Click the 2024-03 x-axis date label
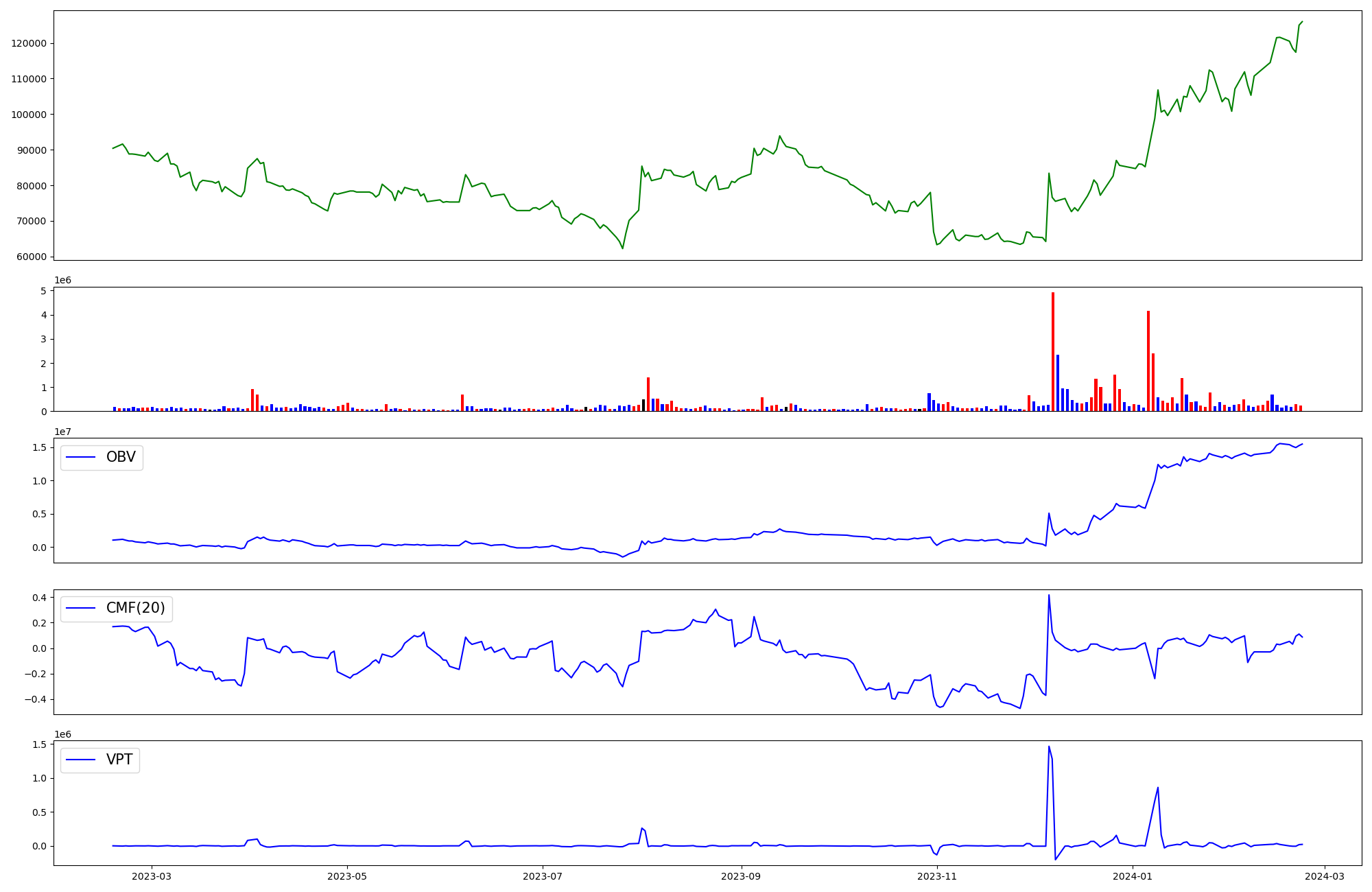 (x=1324, y=876)
